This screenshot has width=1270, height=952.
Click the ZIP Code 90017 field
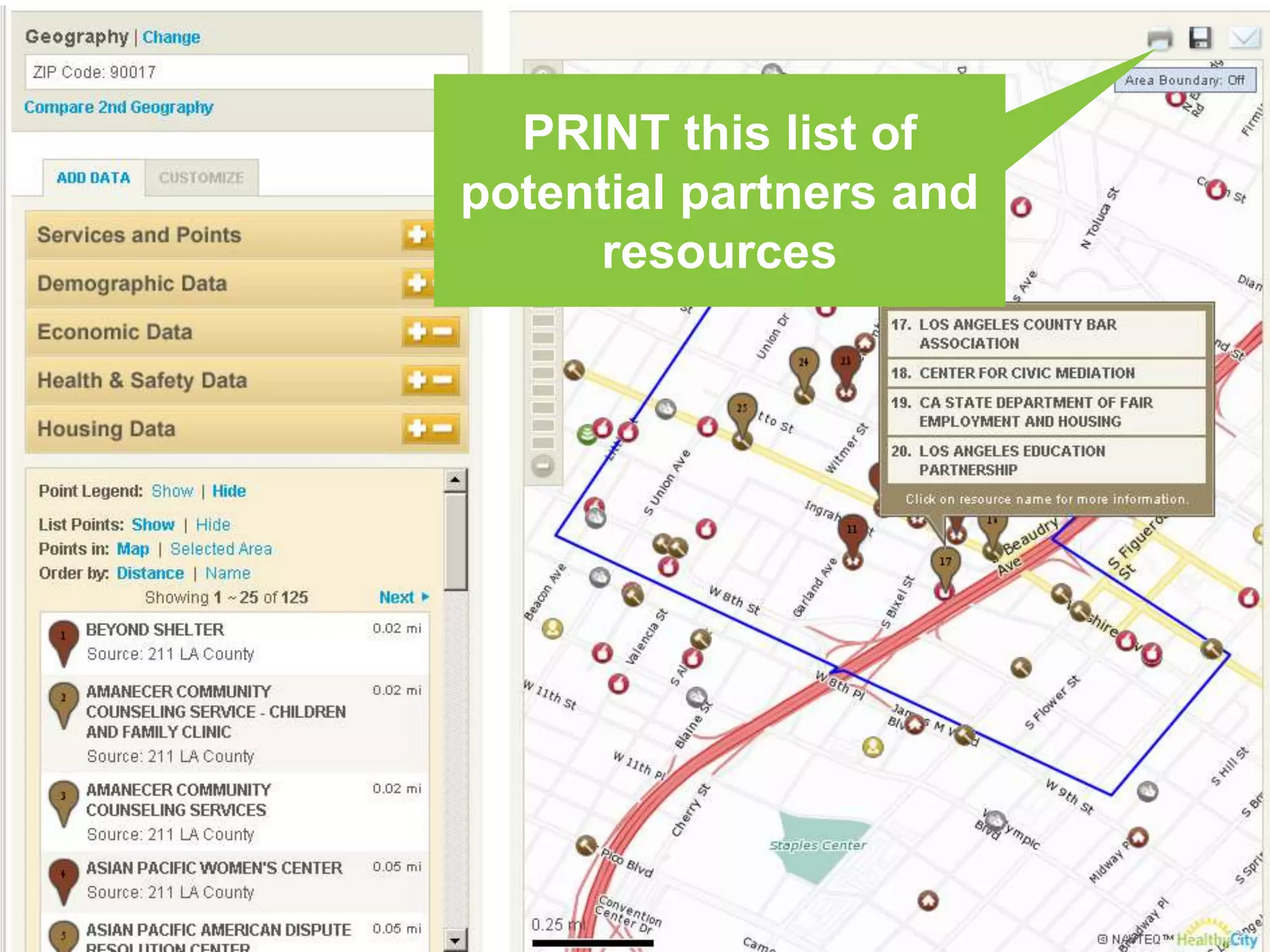click(246, 72)
